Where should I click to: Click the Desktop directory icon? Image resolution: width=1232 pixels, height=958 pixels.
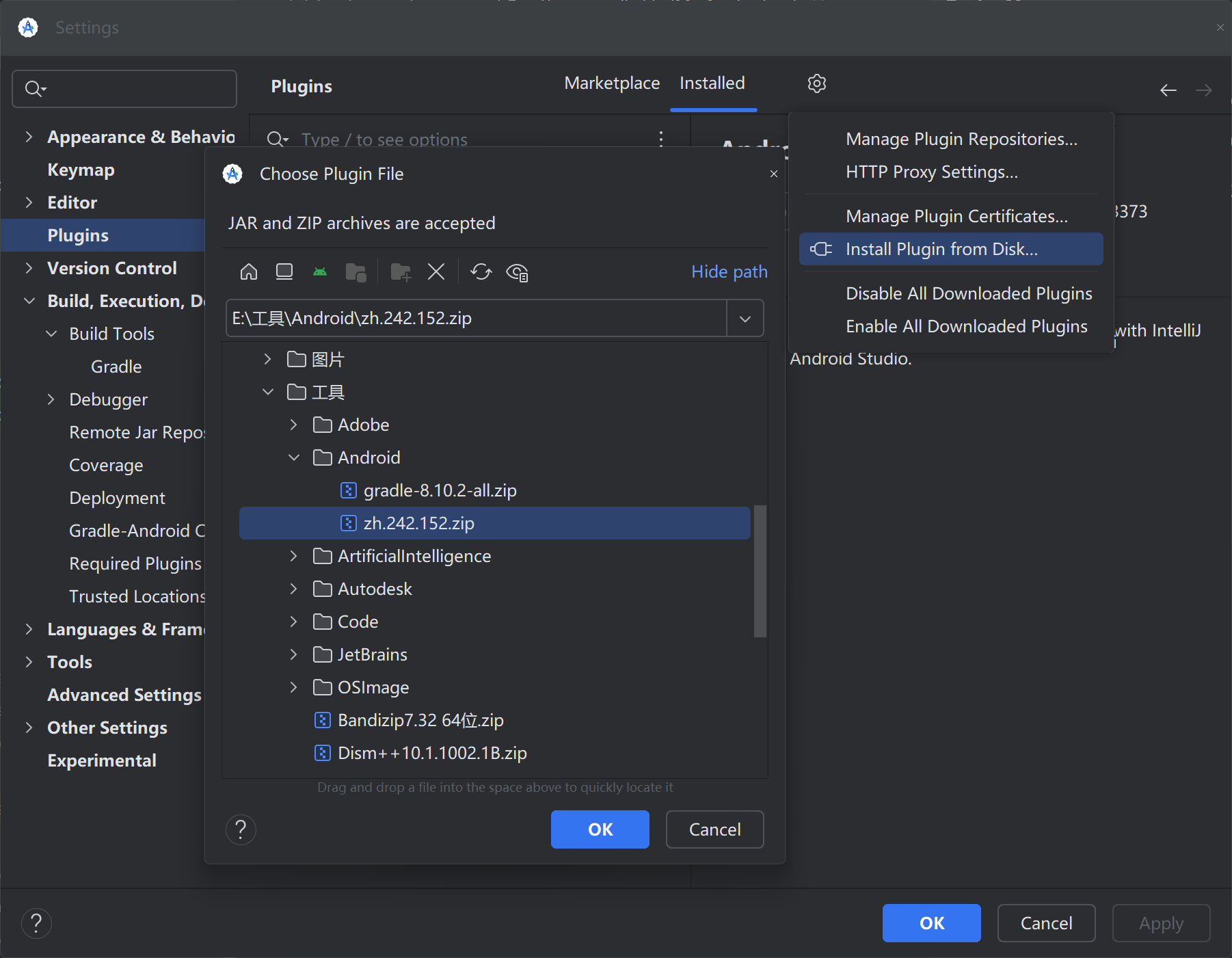(x=284, y=272)
